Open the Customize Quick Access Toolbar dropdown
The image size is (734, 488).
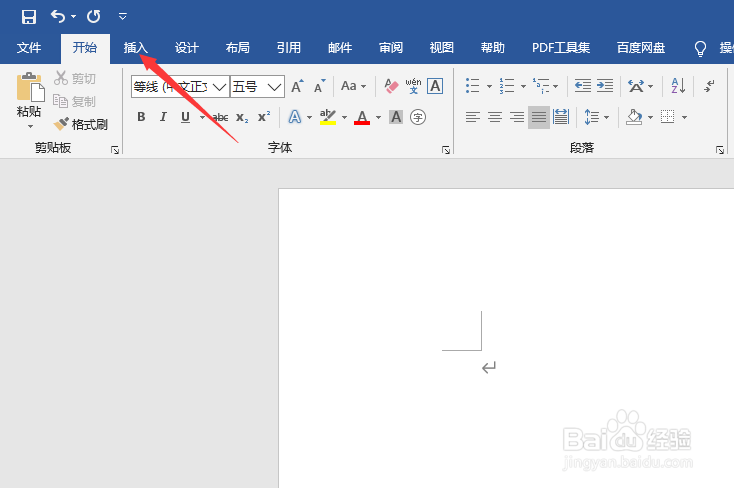(x=123, y=17)
